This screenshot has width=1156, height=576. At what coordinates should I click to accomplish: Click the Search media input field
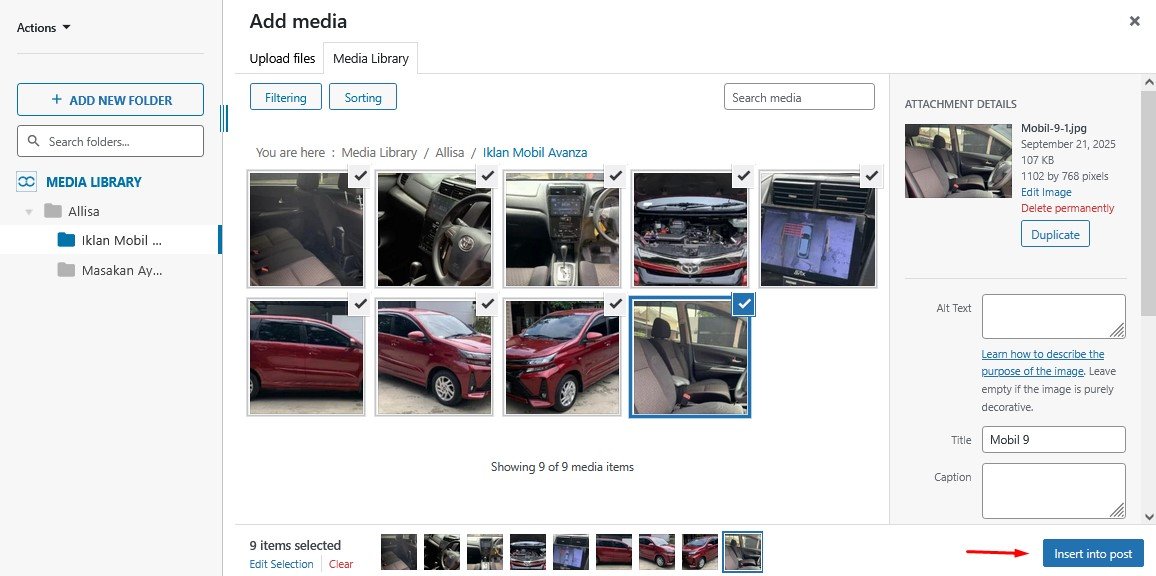(x=799, y=97)
